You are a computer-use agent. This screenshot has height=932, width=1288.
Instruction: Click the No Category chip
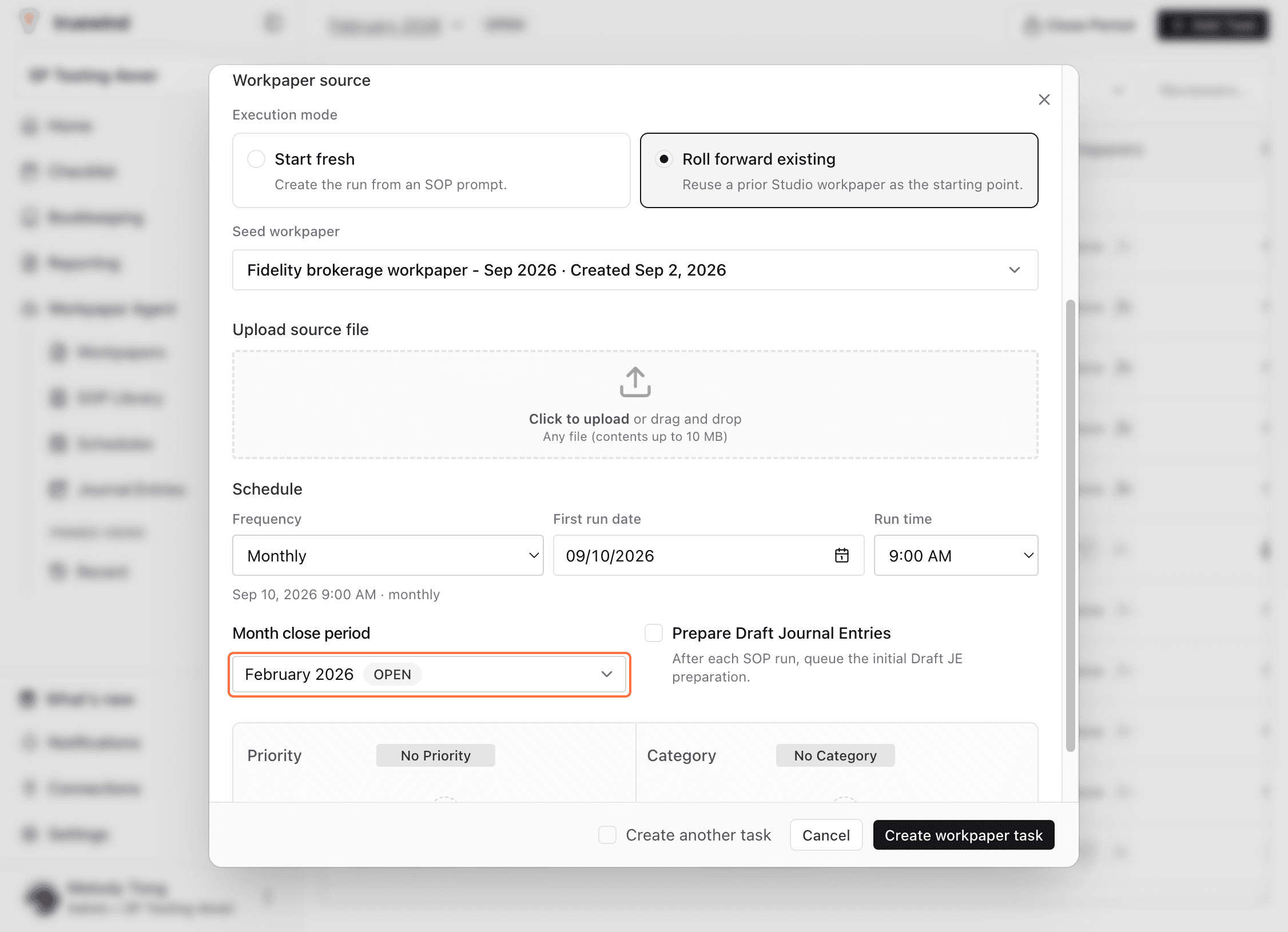(x=835, y=755)
